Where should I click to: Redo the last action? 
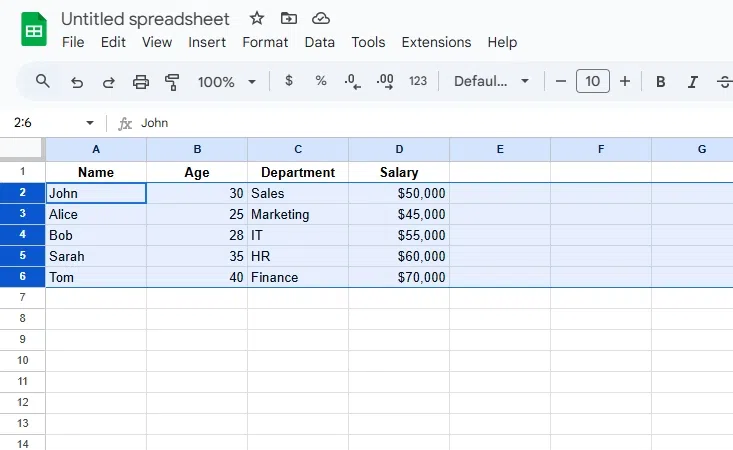108,82
